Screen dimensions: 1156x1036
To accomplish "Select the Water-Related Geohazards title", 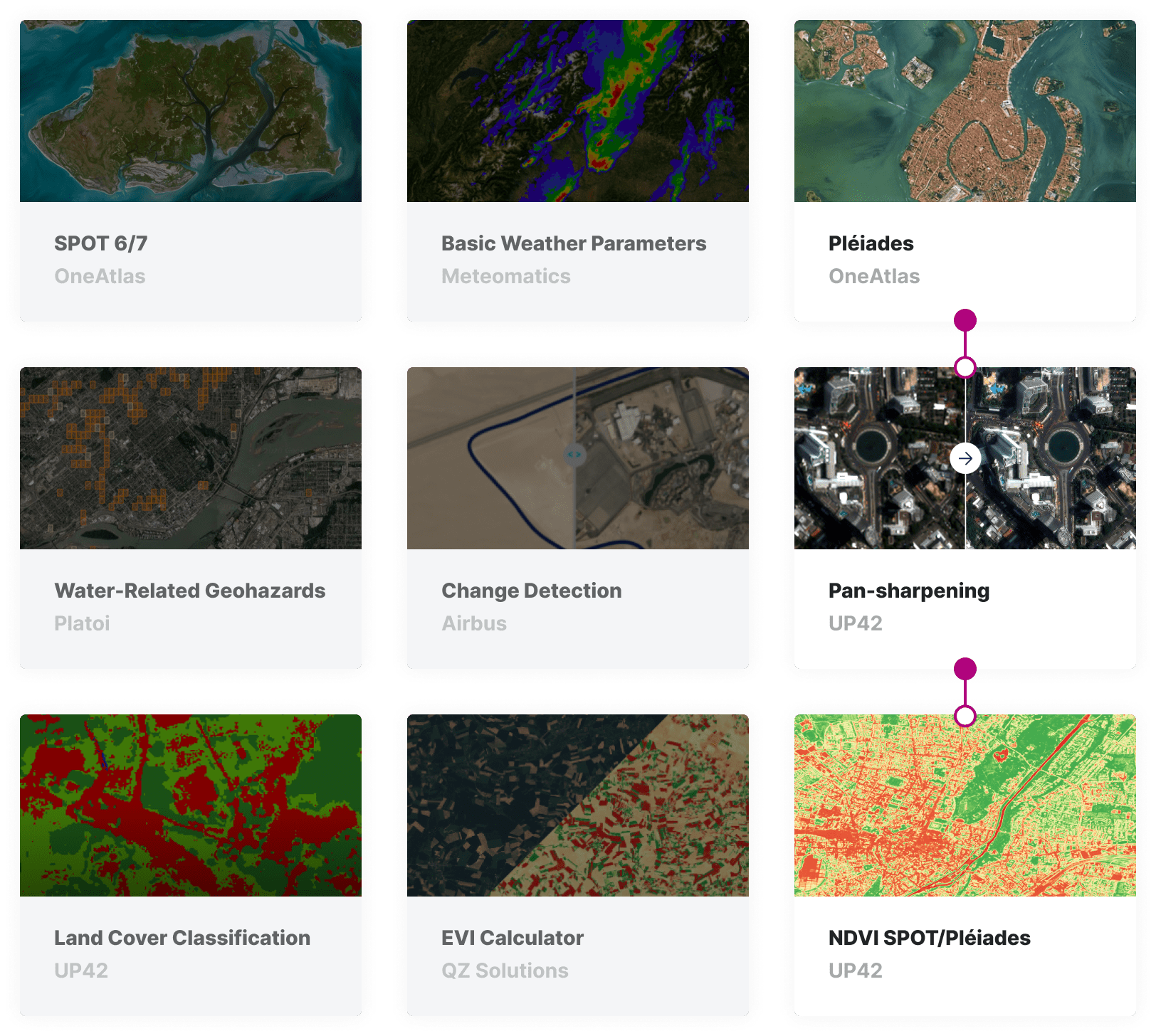I will (x=190, y=591).
